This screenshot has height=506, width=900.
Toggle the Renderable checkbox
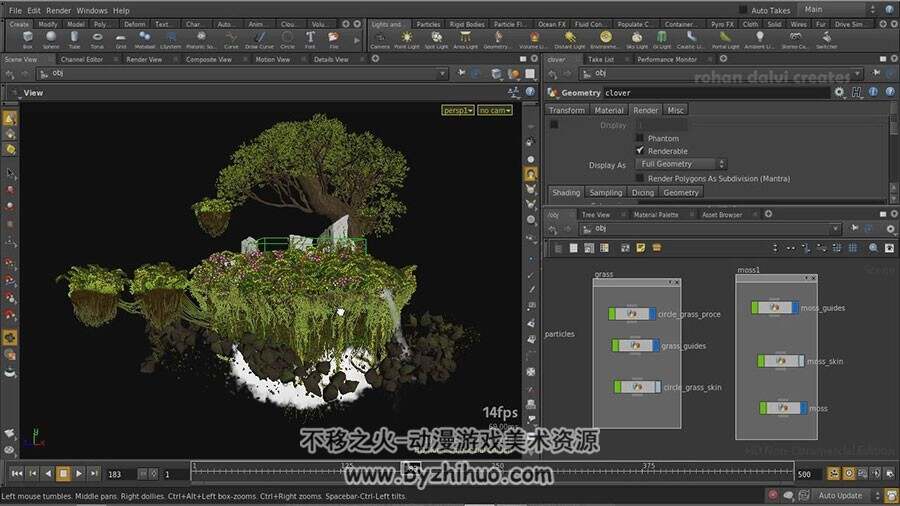click(x=639, y=151)
